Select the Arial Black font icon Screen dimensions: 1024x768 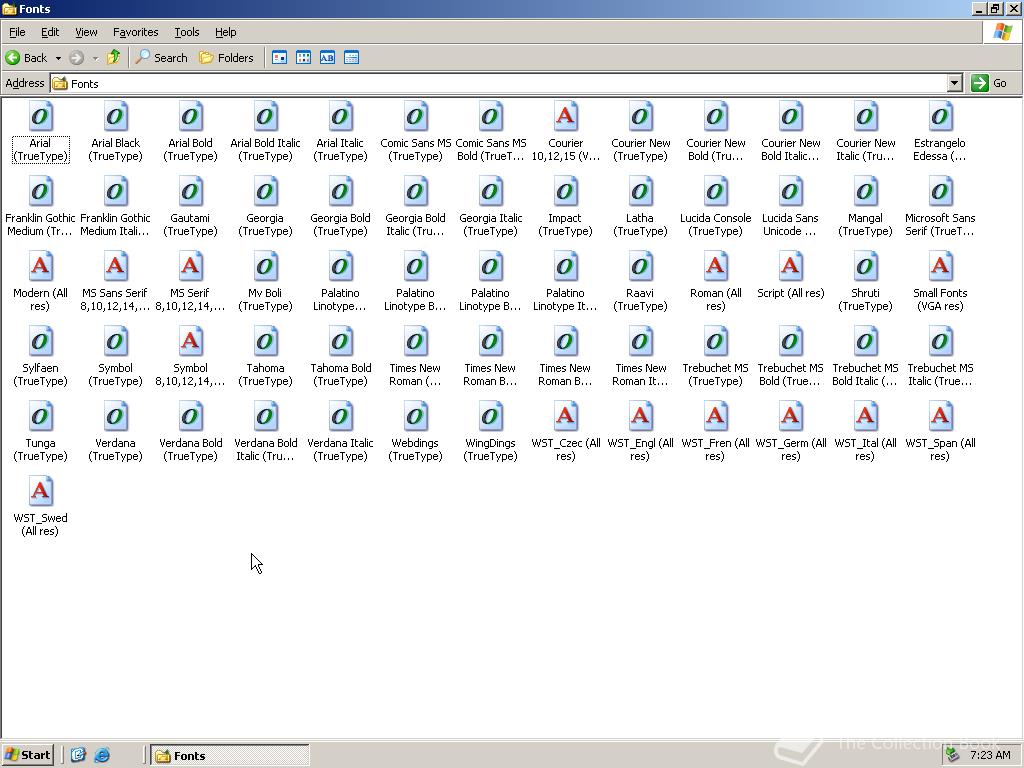pos(116,117)
